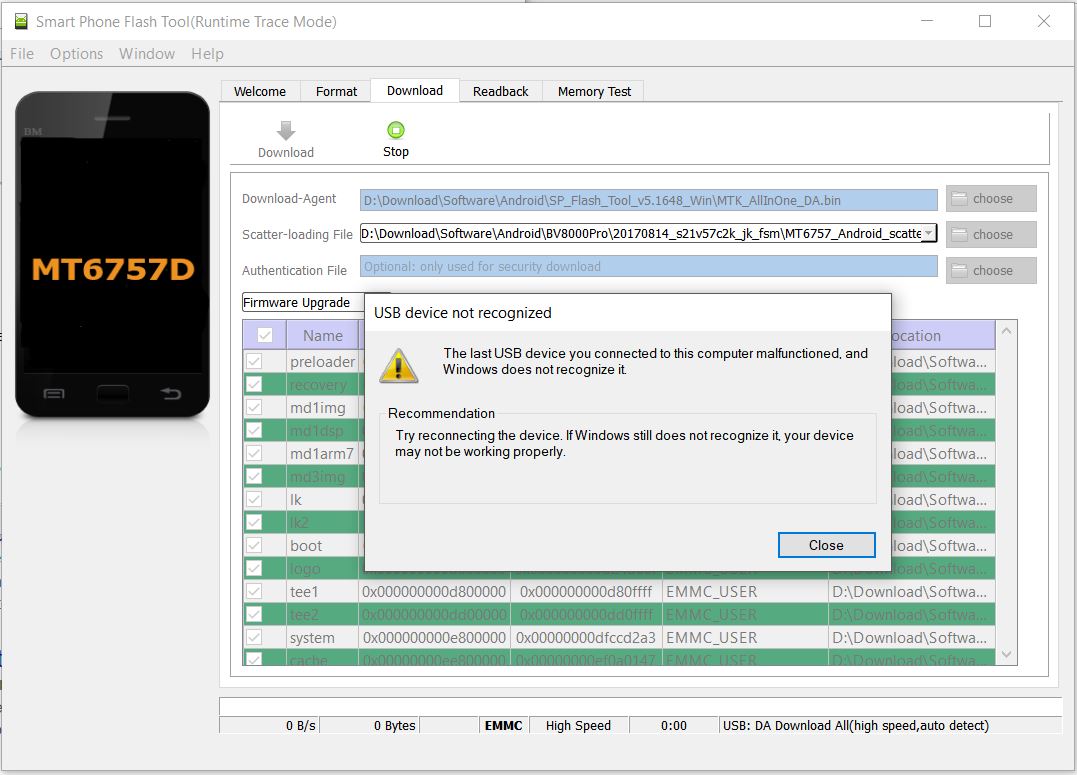Screen dimensions: 1077x775
Task: Expand the Scatter-loading File dropdown
Action: [928, 234]
